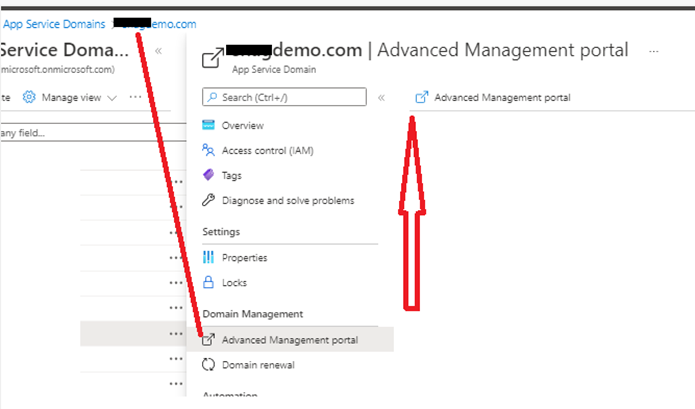Click the App Service Domain subtitle text
Viewport: 695px width, 409px height.
click(274, 70)
